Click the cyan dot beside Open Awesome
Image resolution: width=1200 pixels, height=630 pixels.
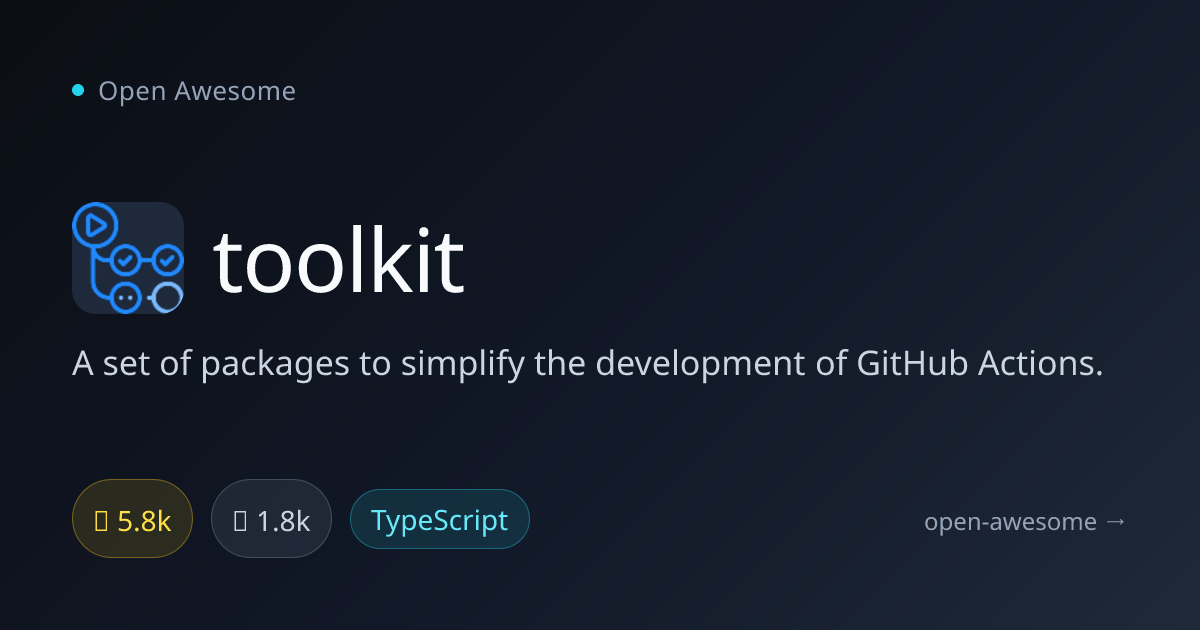(x=78, y=91)
